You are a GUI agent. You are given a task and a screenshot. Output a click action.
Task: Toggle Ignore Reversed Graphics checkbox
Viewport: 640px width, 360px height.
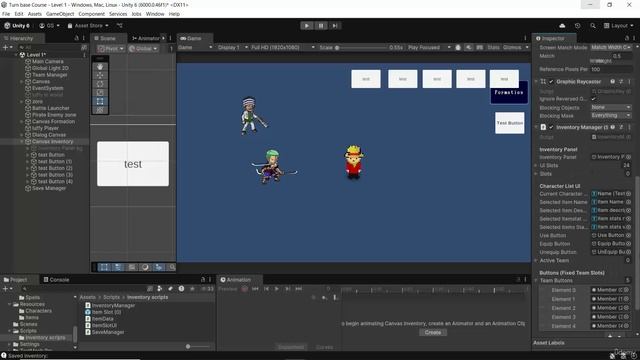pos(593,99)
